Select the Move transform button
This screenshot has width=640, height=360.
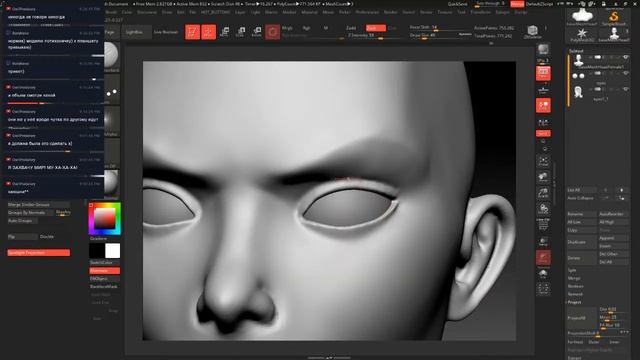point(224,32)
